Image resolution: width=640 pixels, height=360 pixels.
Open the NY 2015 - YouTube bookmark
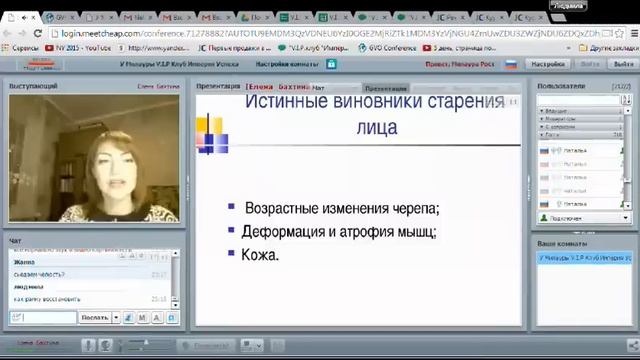[78, 48]
